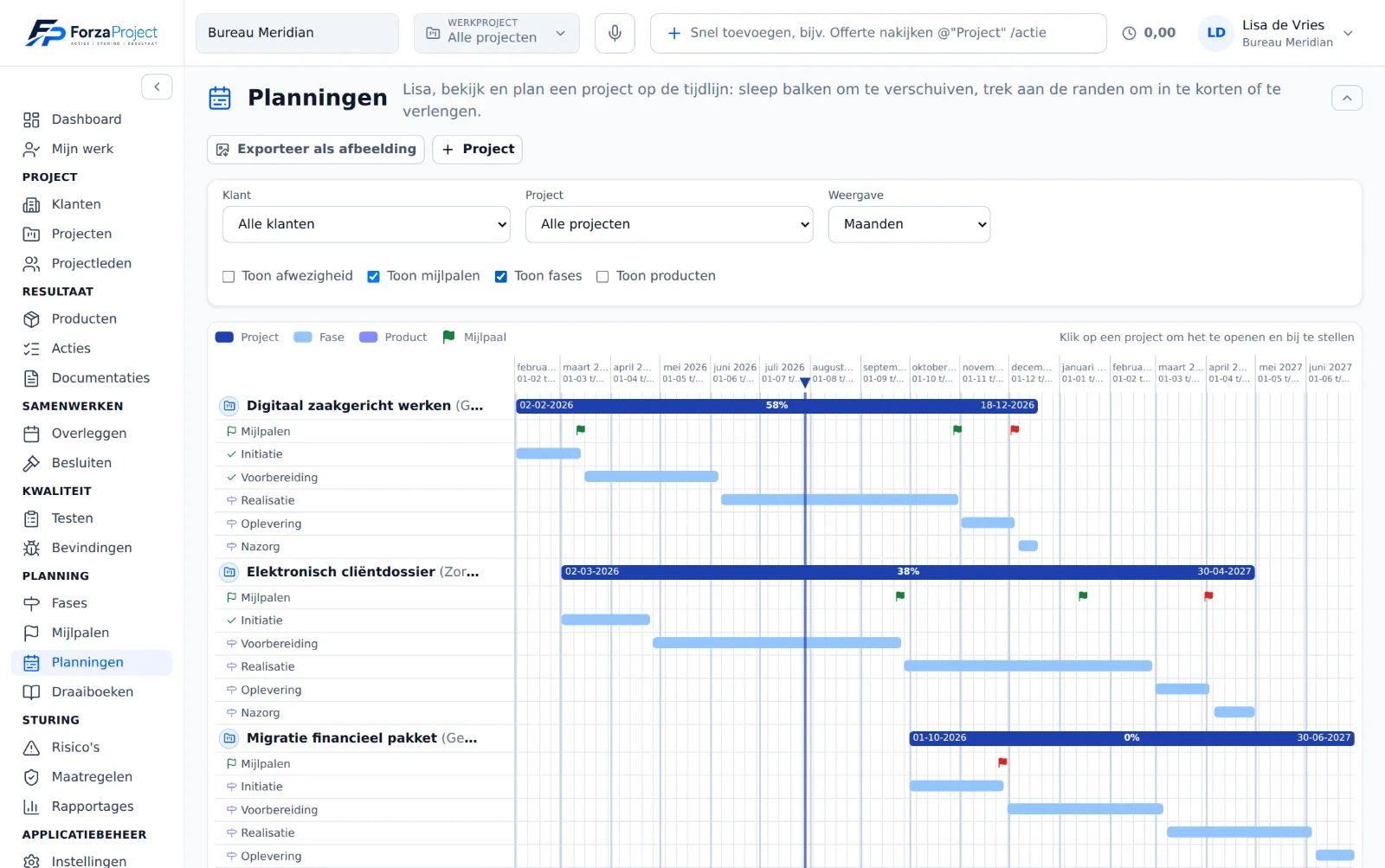1385x868 pixels.
Task: Open the Elektronisch cliëntdossier project row
Action: 363,571
